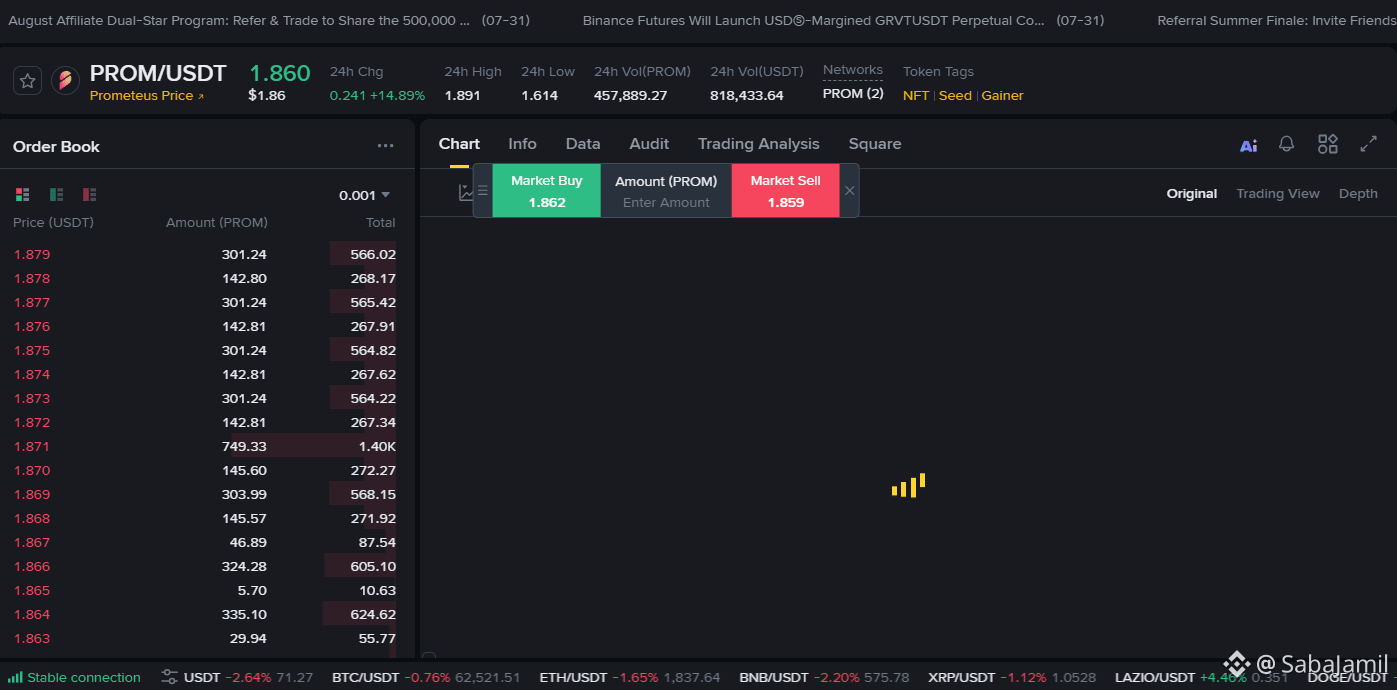Open the PROM (2) networks info
Image resolution: width=1397 pixels, height=690 pixels.
click(853, 94)
